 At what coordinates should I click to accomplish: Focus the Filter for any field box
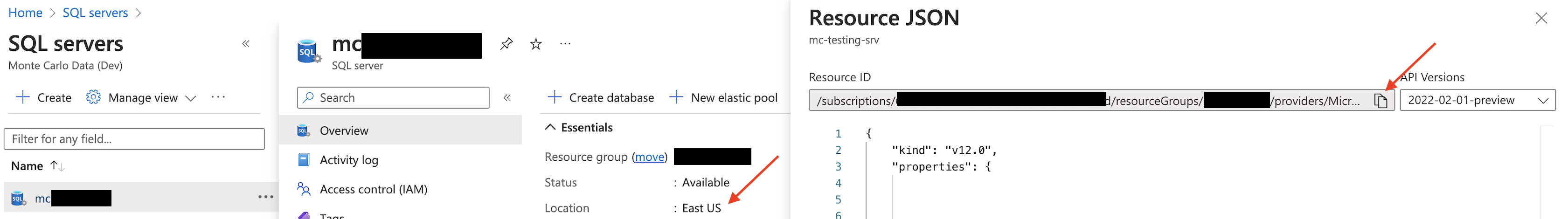click(x=134, y=139)
